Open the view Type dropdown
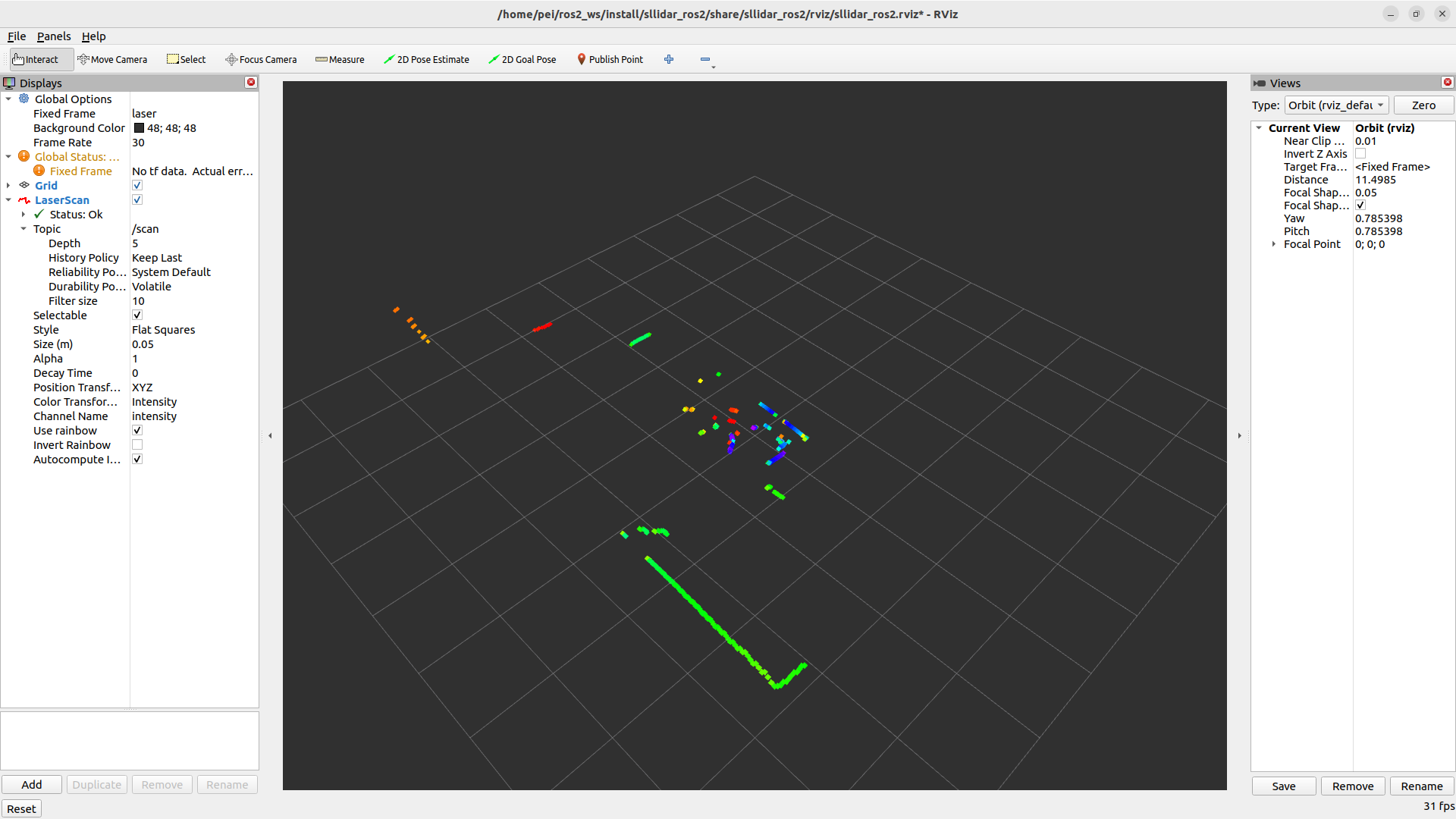The height and width of the screenshot is (819, 1456). click(1336, 105)
